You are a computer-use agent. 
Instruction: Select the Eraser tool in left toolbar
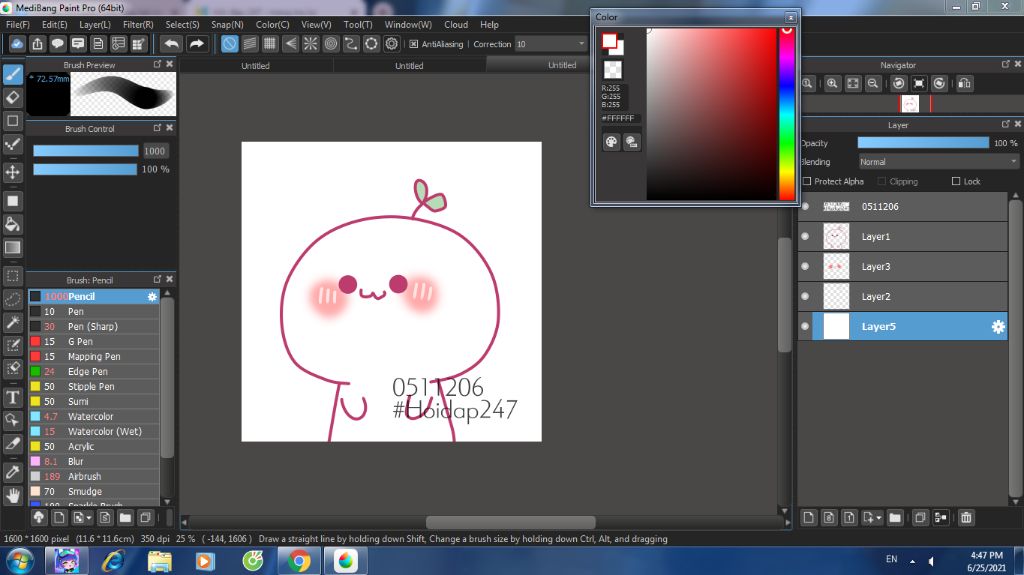pos(13,97)
